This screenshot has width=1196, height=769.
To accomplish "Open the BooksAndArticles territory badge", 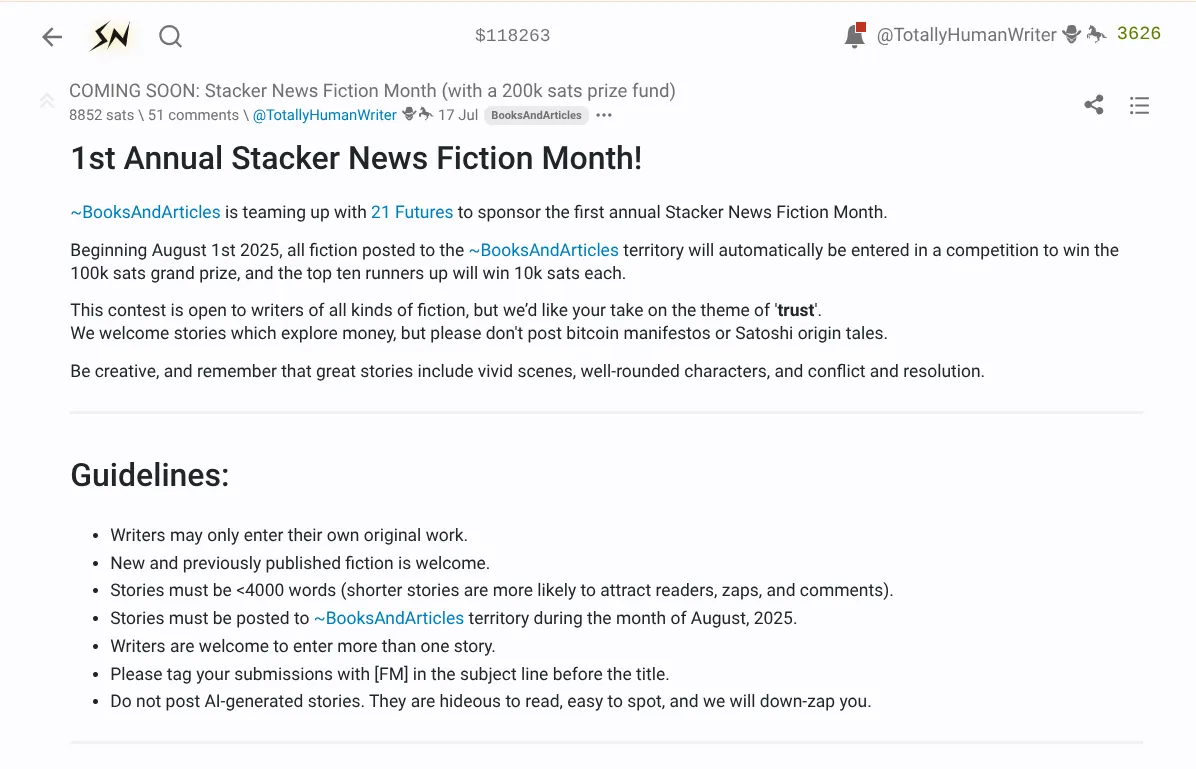I will pos(536,115).
